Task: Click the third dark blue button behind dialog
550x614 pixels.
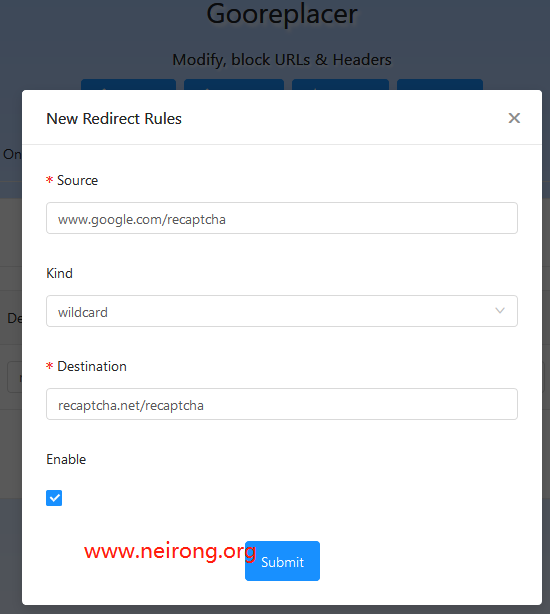Action: click(341, 85)
